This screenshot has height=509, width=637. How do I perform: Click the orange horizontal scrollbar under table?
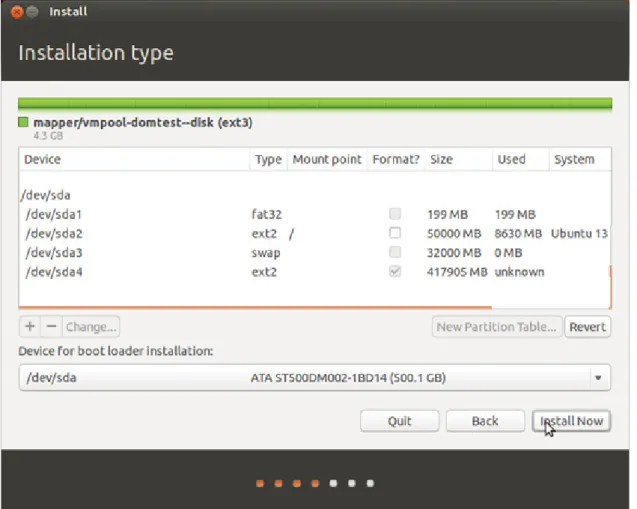(255, 308)
